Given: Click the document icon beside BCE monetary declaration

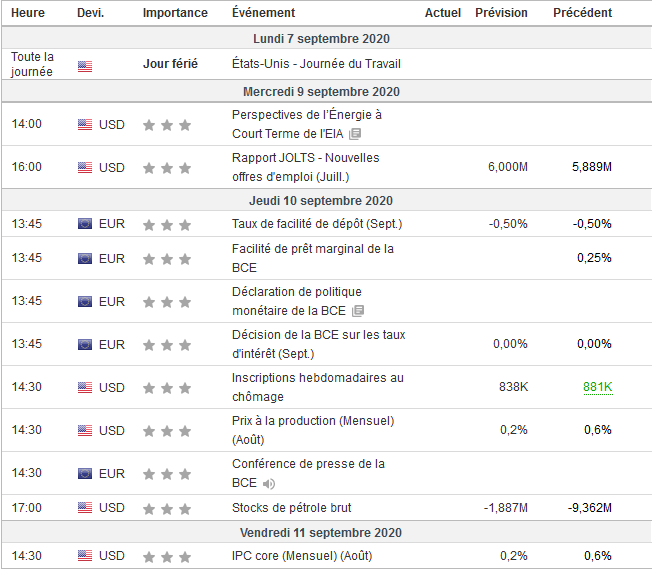Looking at the screenshot, I should pos(358,310).
